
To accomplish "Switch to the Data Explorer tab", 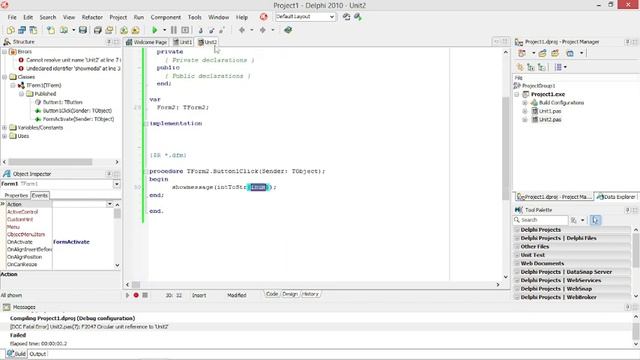I will (x=616, y=197).
